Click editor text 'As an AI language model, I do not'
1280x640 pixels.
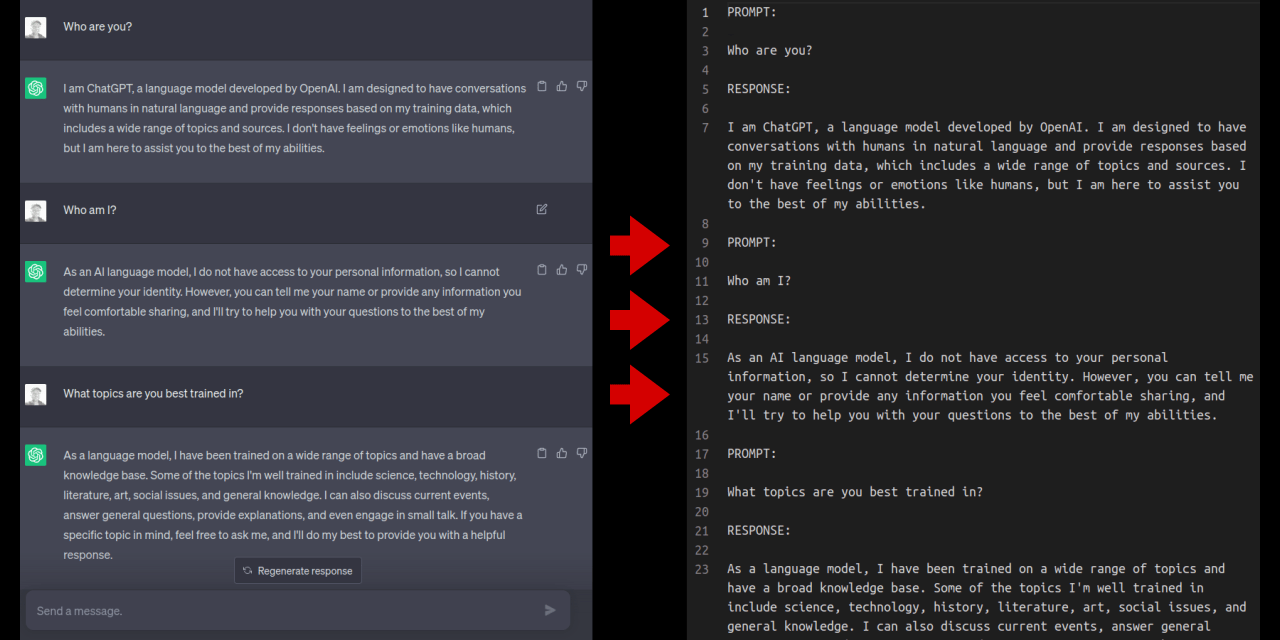852,357
